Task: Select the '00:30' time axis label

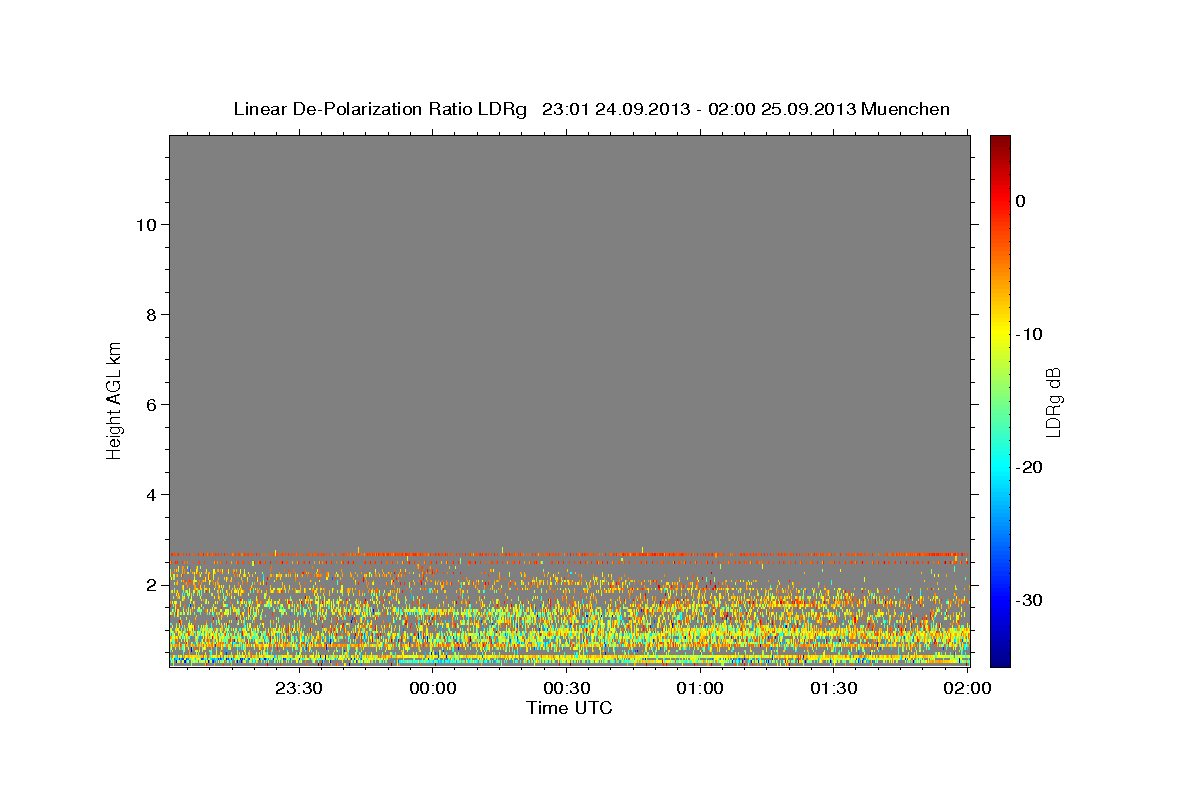Action: point(567,688)
